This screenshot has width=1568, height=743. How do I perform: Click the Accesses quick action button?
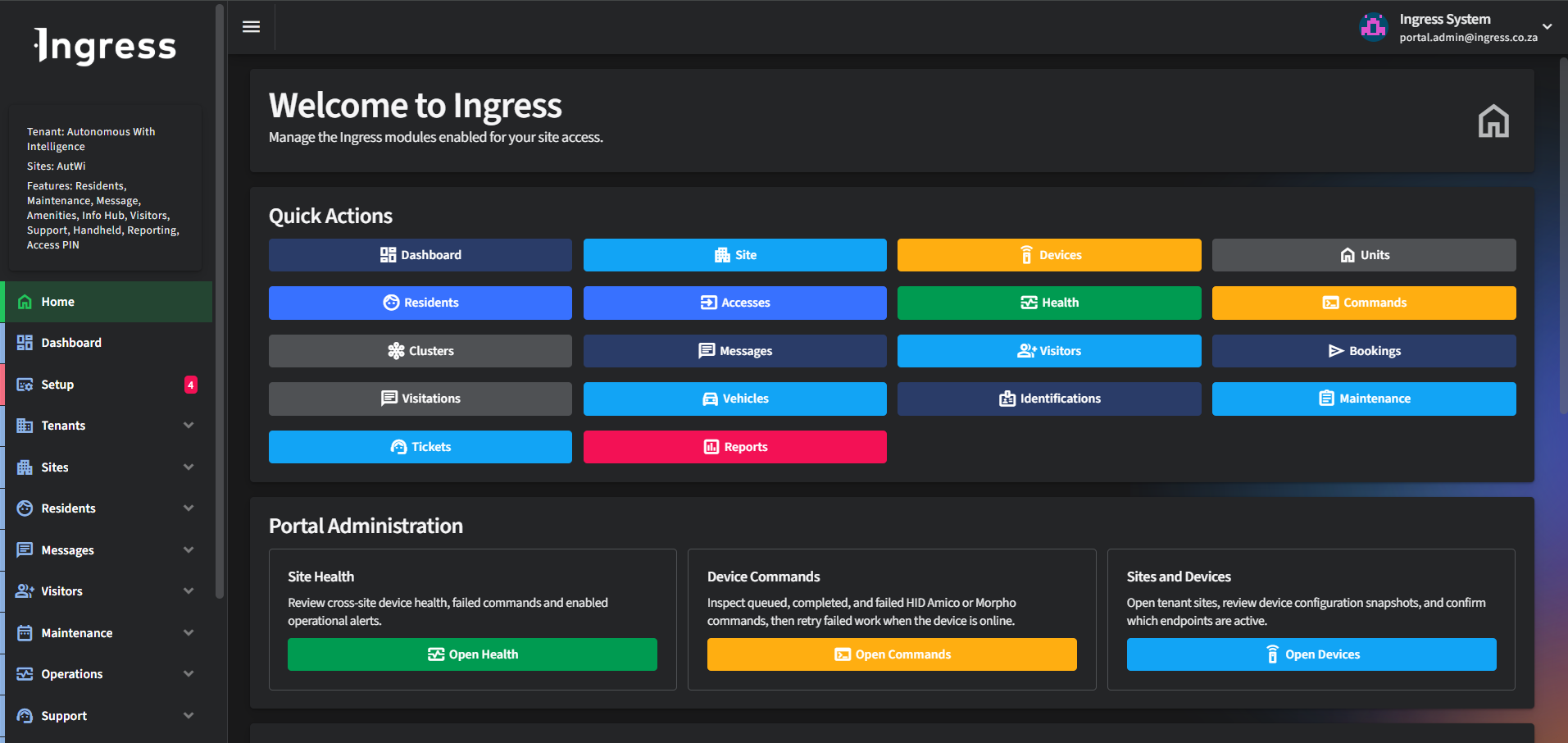pyautogui.click(x=734, y=303)
